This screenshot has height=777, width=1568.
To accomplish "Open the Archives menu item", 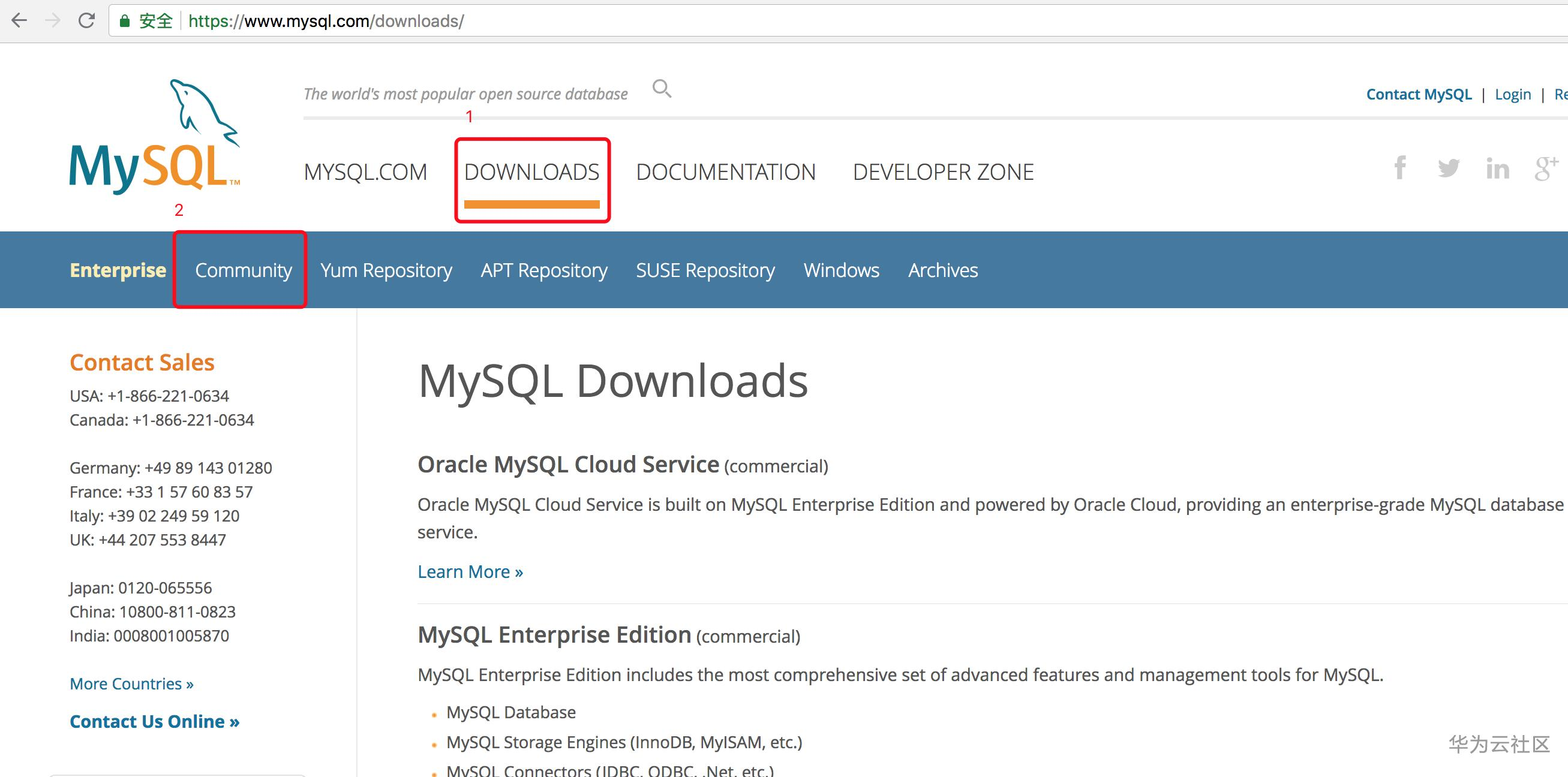I will [x=942, y=270].
